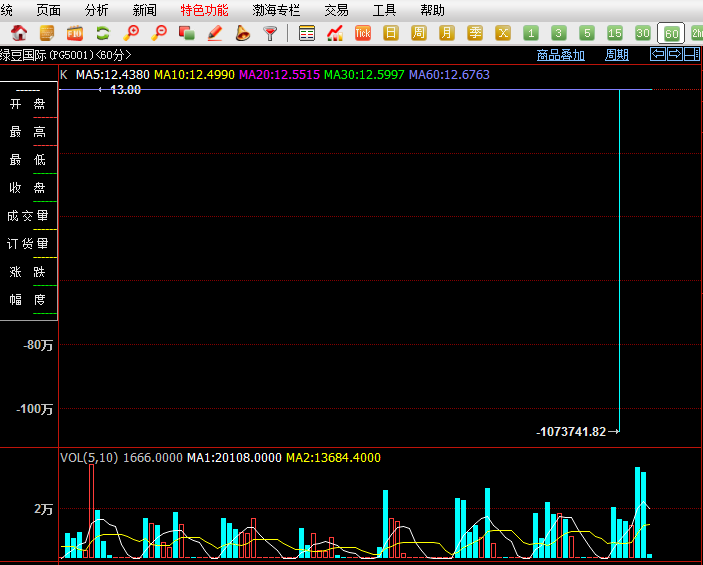Screen dimensions: 703x565
Task: Click the 商品叠加 link
Action: click(560, 55)
